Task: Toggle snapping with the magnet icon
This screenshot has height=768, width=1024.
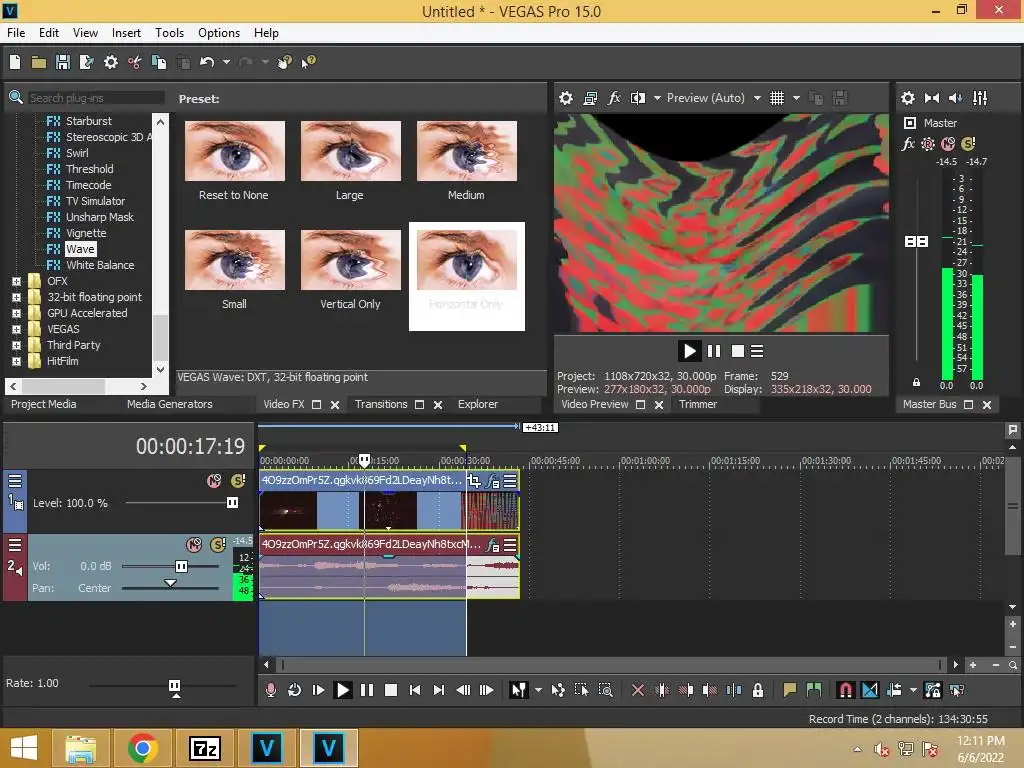Action: click(845, 690)
